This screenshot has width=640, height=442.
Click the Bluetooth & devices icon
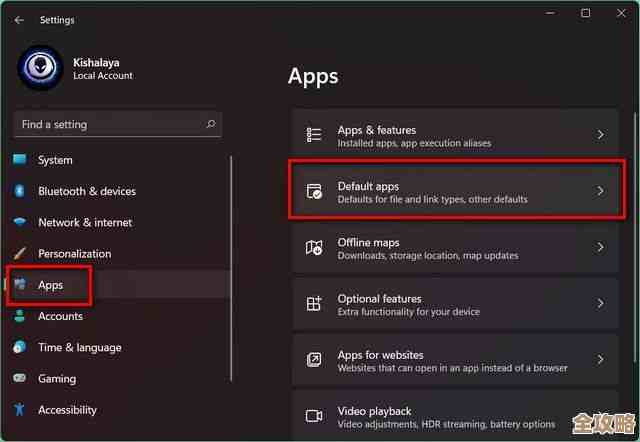[19, 191]
